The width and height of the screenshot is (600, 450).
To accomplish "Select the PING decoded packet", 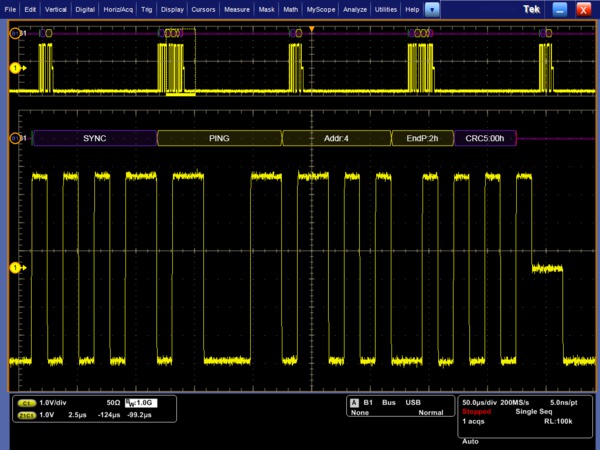I will point(219,138).
